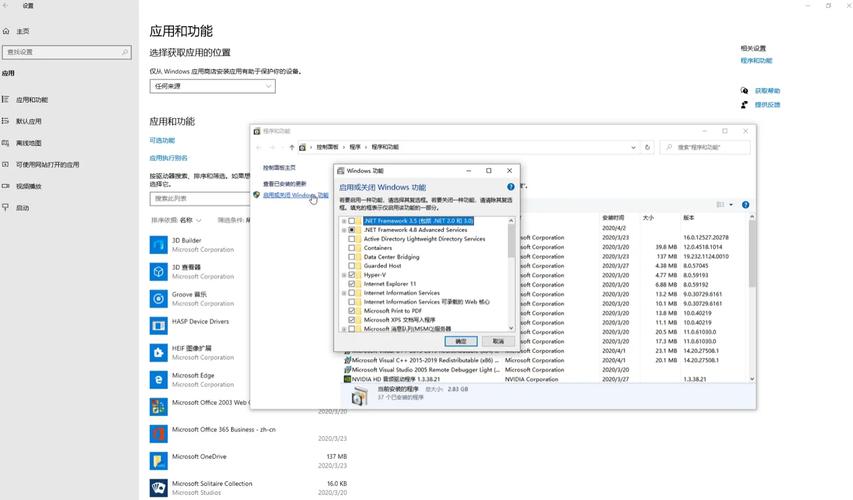853x500 pixels.
Task: Click the search magnifier in Settings find box
Action: click(125, 52)
